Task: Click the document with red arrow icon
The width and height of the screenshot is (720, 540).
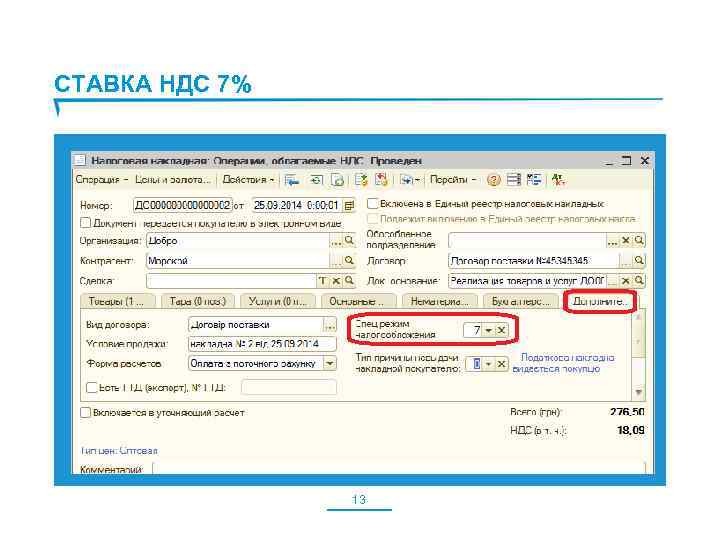Action: coord(381,180)
